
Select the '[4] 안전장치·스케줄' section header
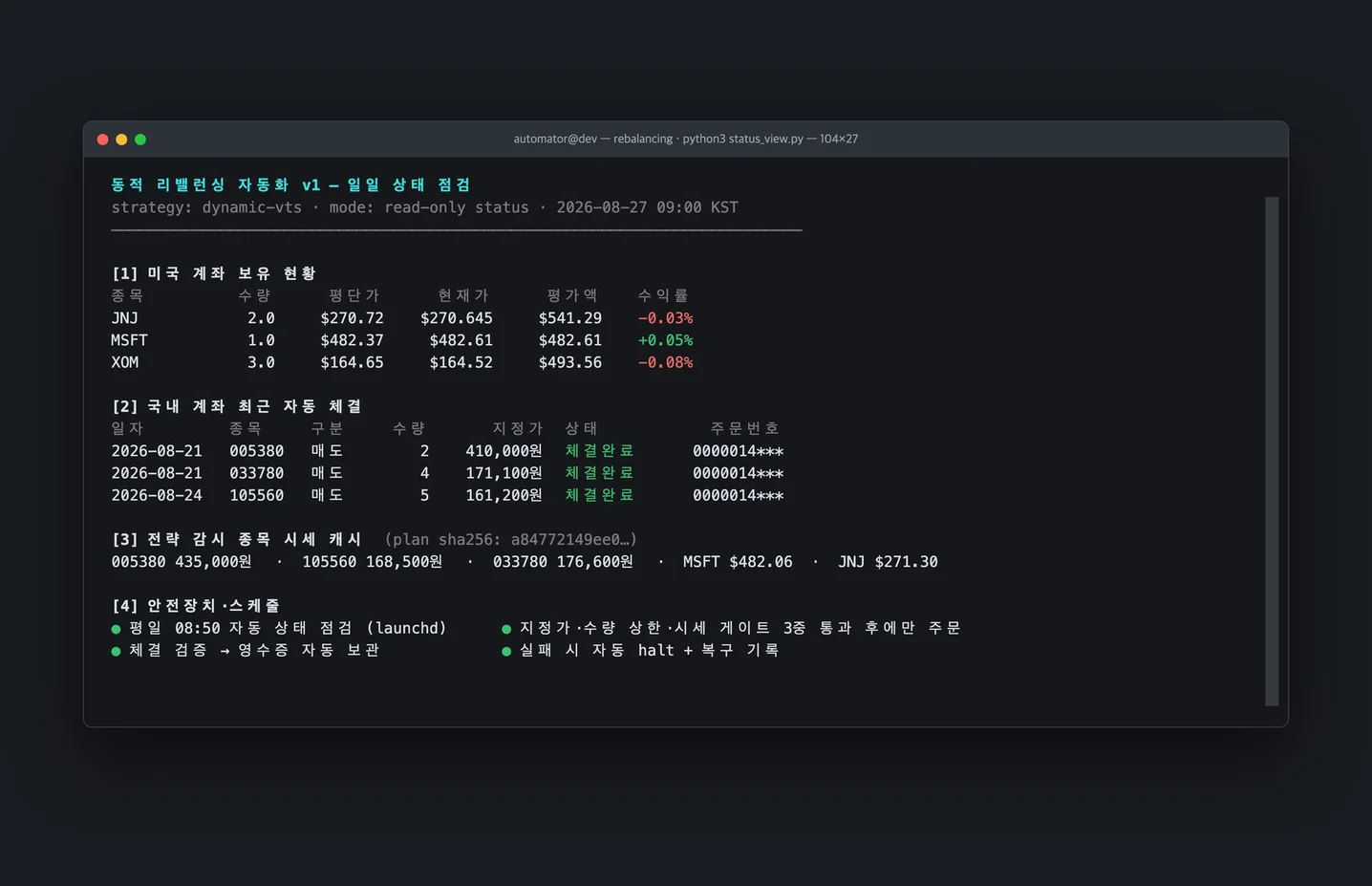click(x=195, y=606)
